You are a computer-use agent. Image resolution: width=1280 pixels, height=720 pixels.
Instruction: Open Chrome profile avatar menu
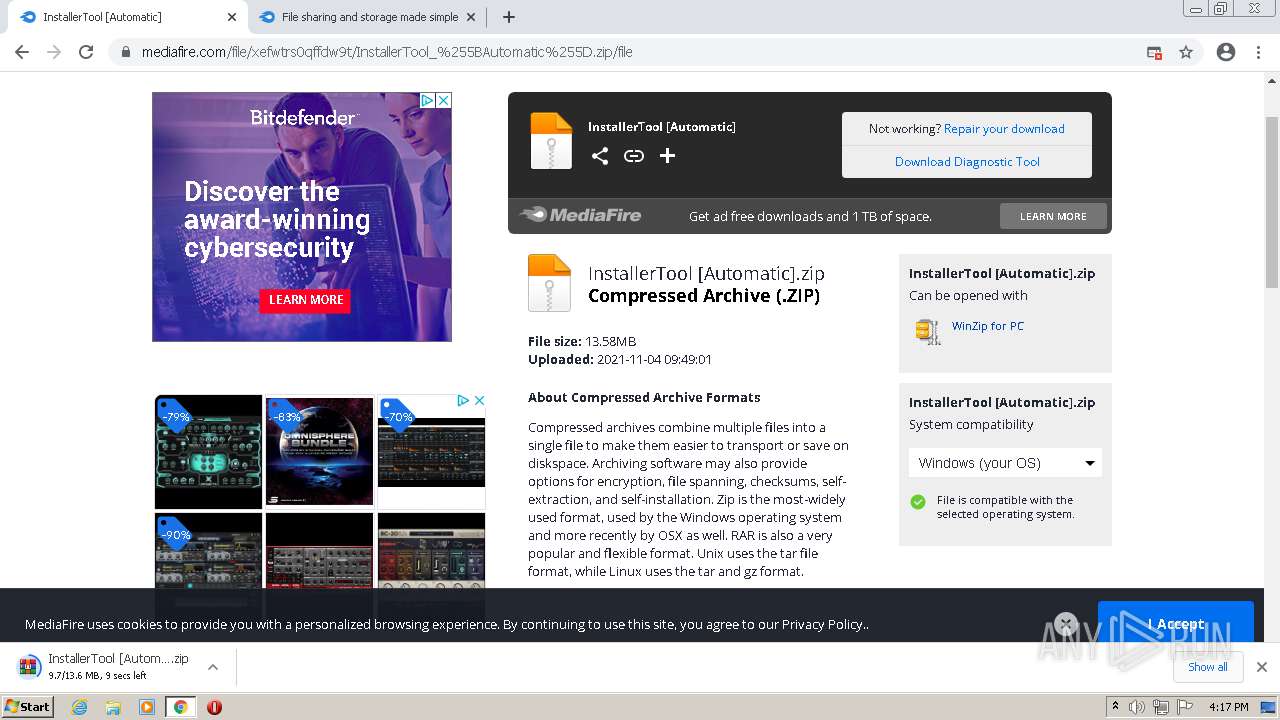(x=1226, y=52)
